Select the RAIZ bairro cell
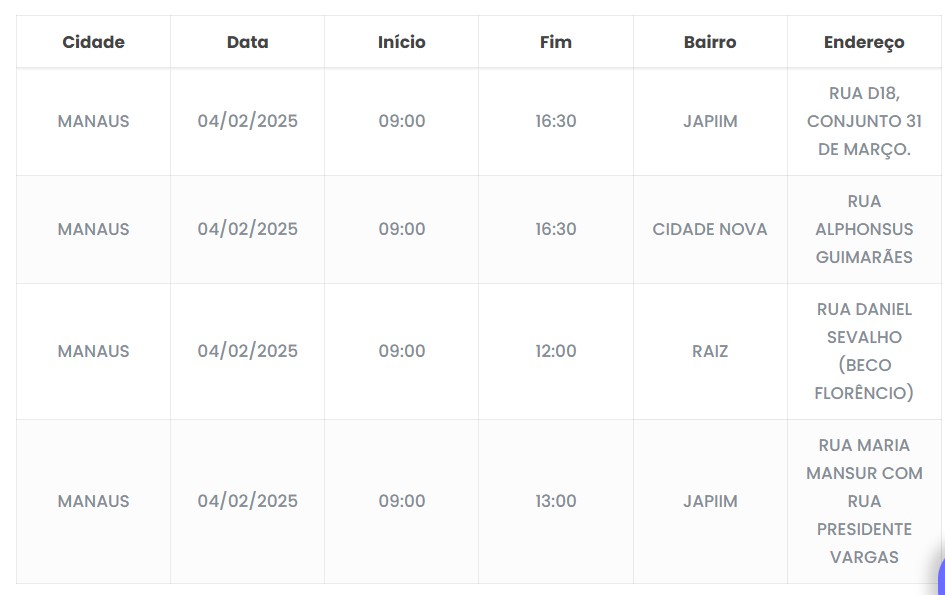 710,351
